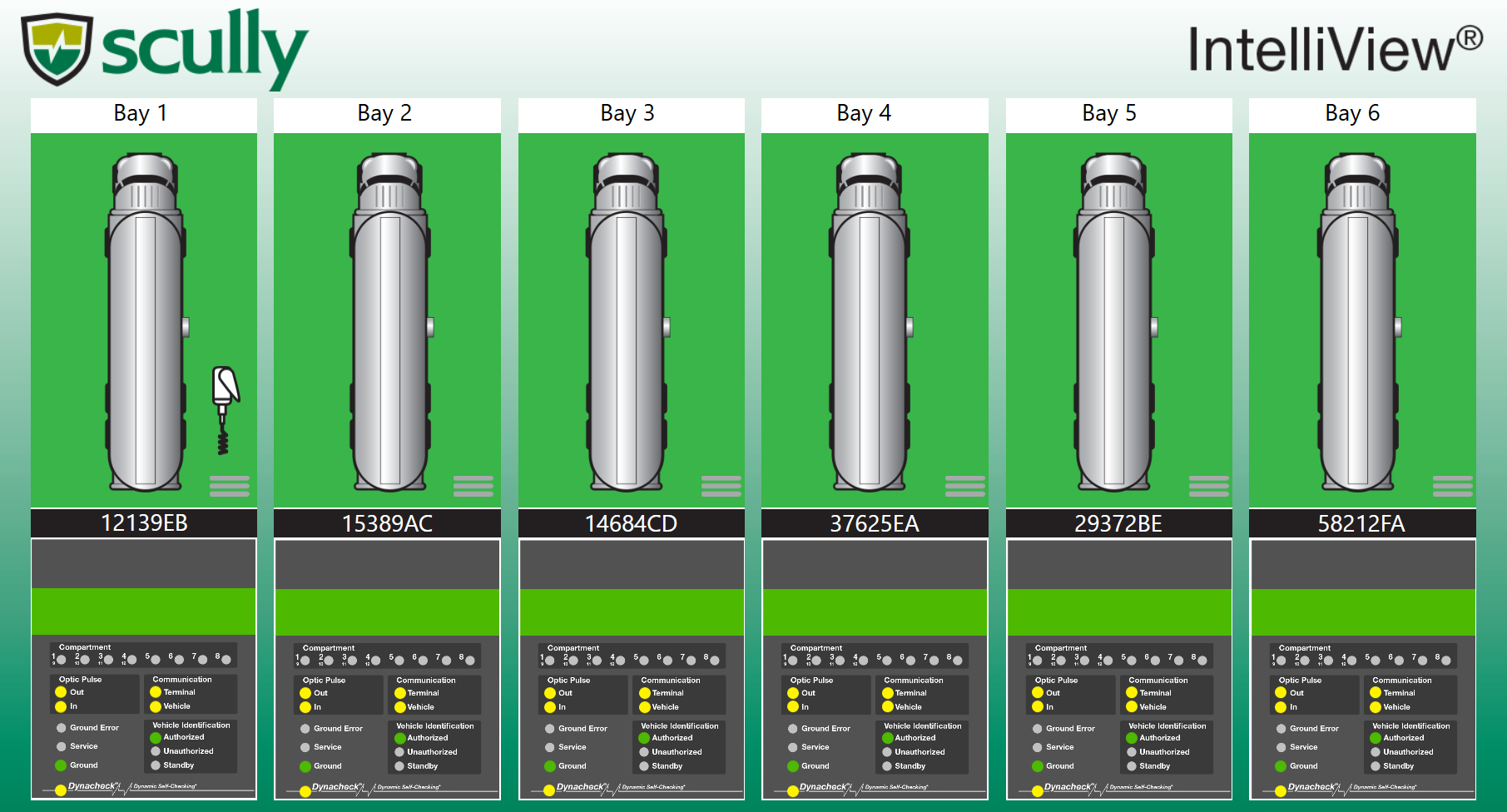Open the Bay 2 three-line menu icon
Viewport: 1507px width, 812px height.
pos(473,486)
